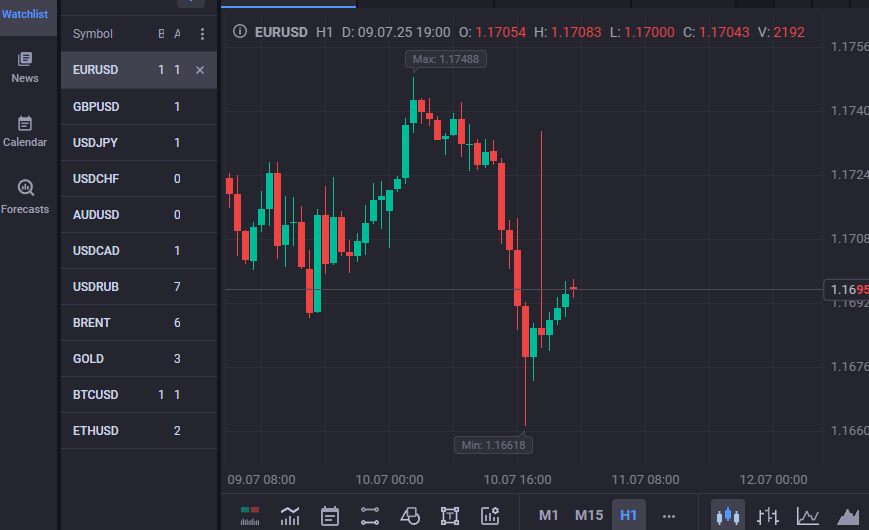
Task: Switch to line chart type
Action: point(808,516)
